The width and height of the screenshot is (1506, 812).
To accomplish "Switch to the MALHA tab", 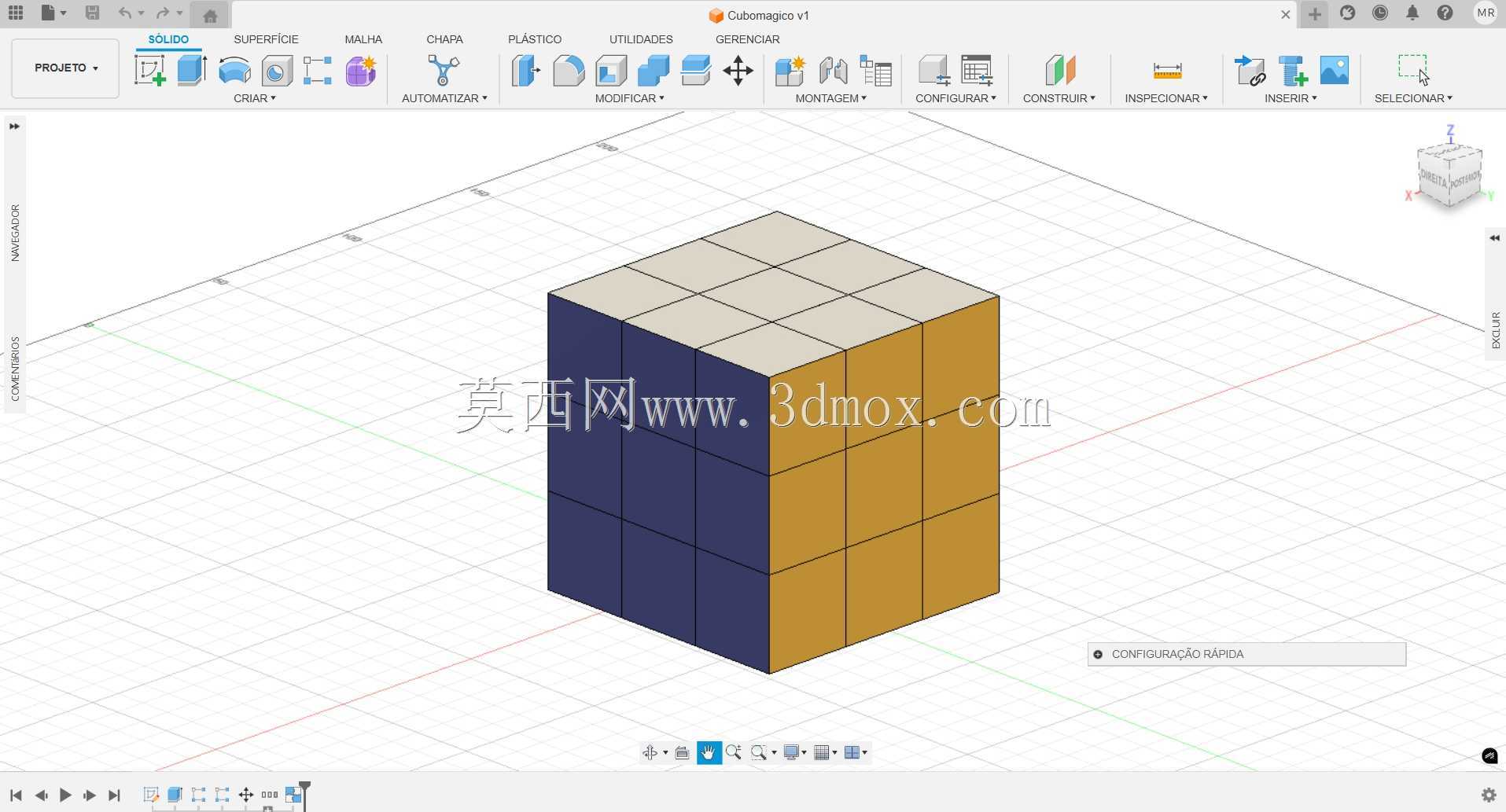I will [x=363, y=39].
